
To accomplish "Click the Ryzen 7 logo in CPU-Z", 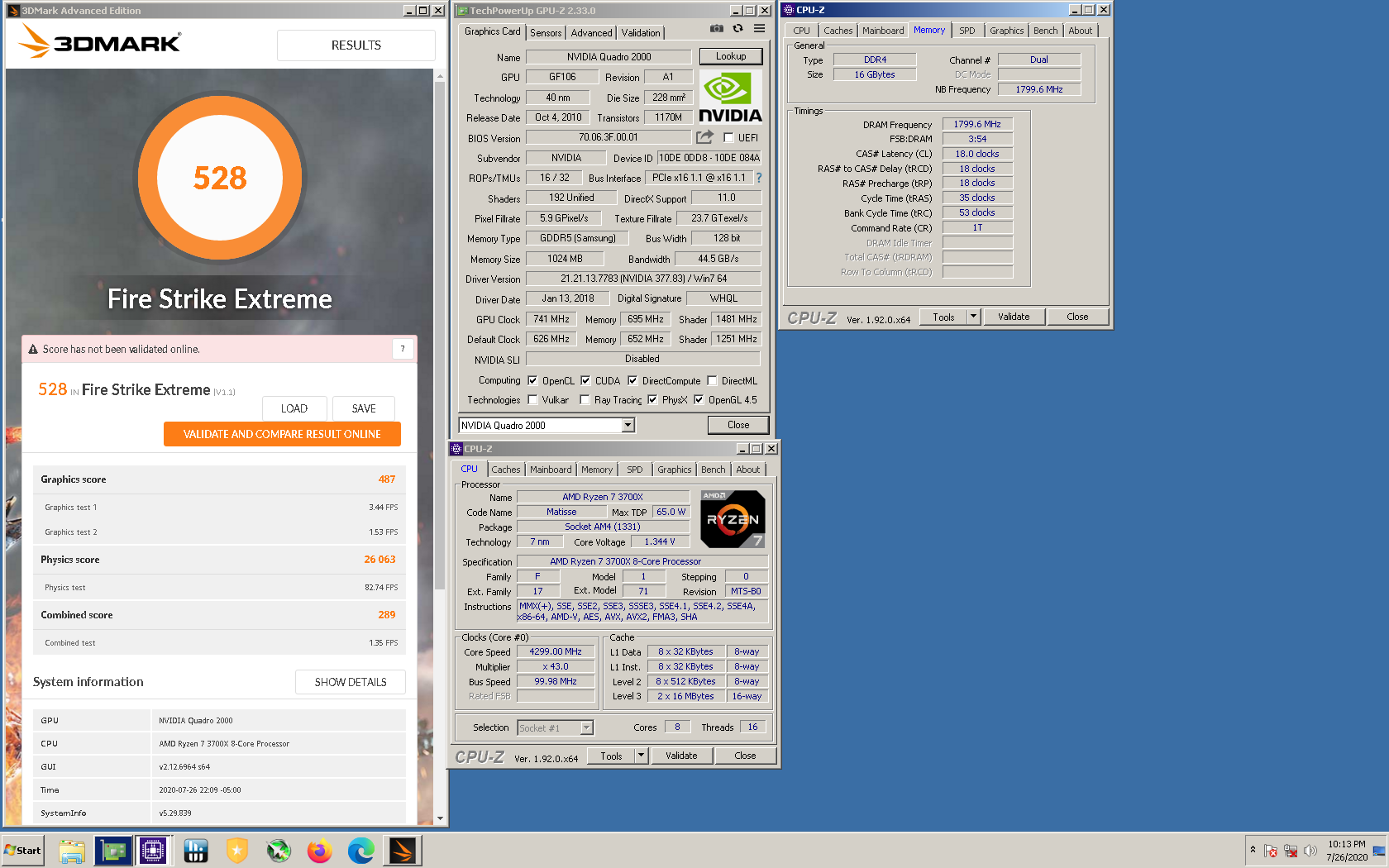I will coord(733,519).
